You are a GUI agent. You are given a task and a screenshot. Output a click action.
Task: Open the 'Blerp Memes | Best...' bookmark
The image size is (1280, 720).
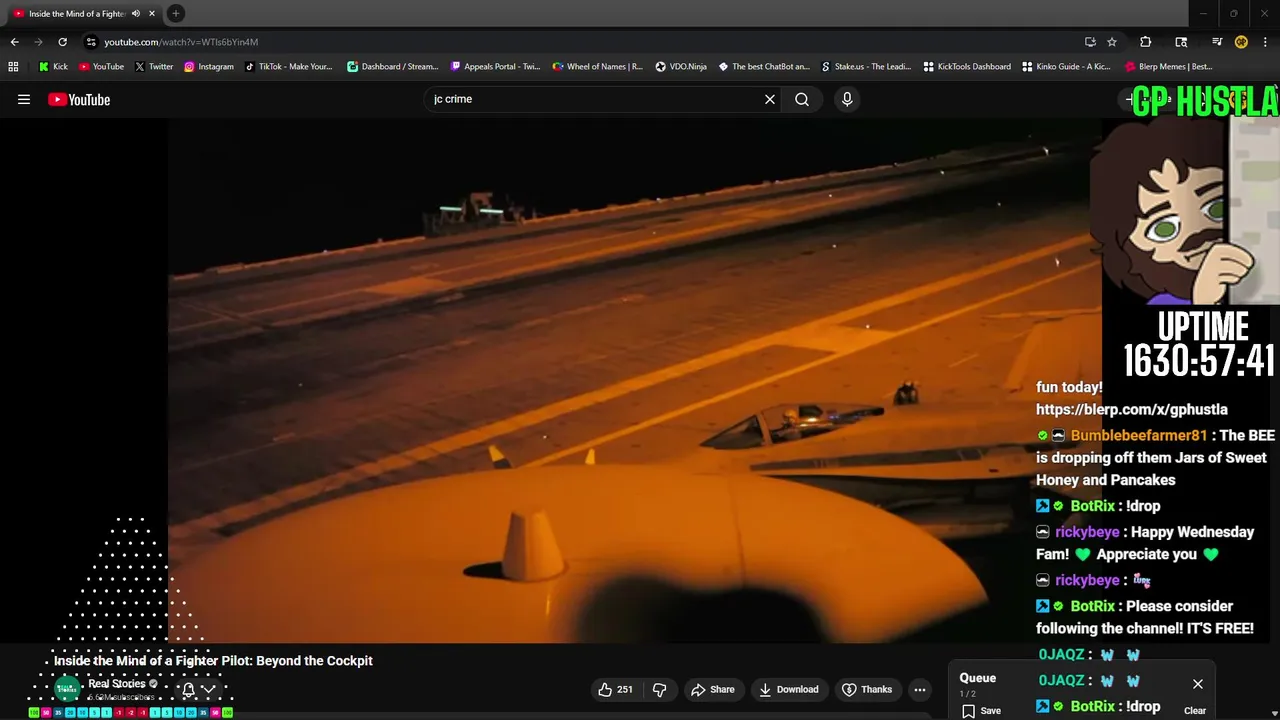1169,67
